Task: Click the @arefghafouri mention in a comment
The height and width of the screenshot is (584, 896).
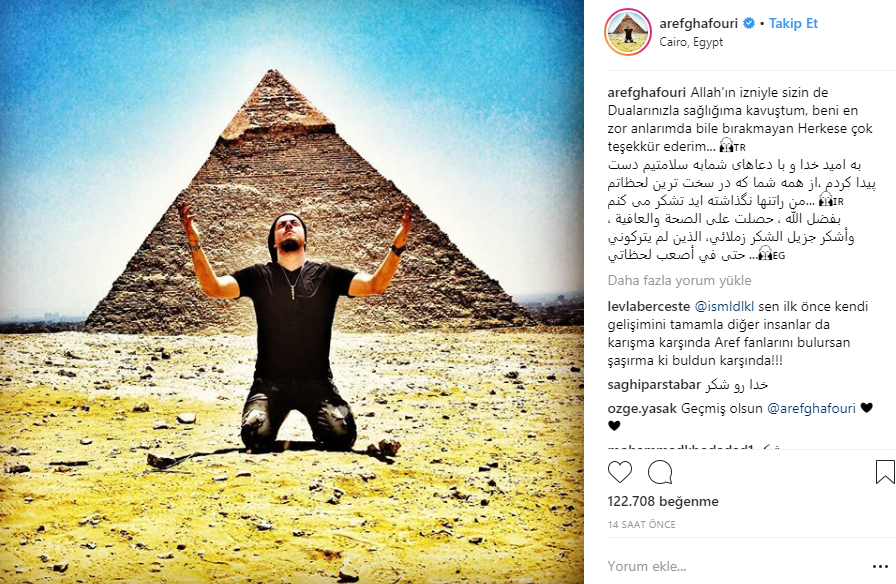Action: point(811,409)
